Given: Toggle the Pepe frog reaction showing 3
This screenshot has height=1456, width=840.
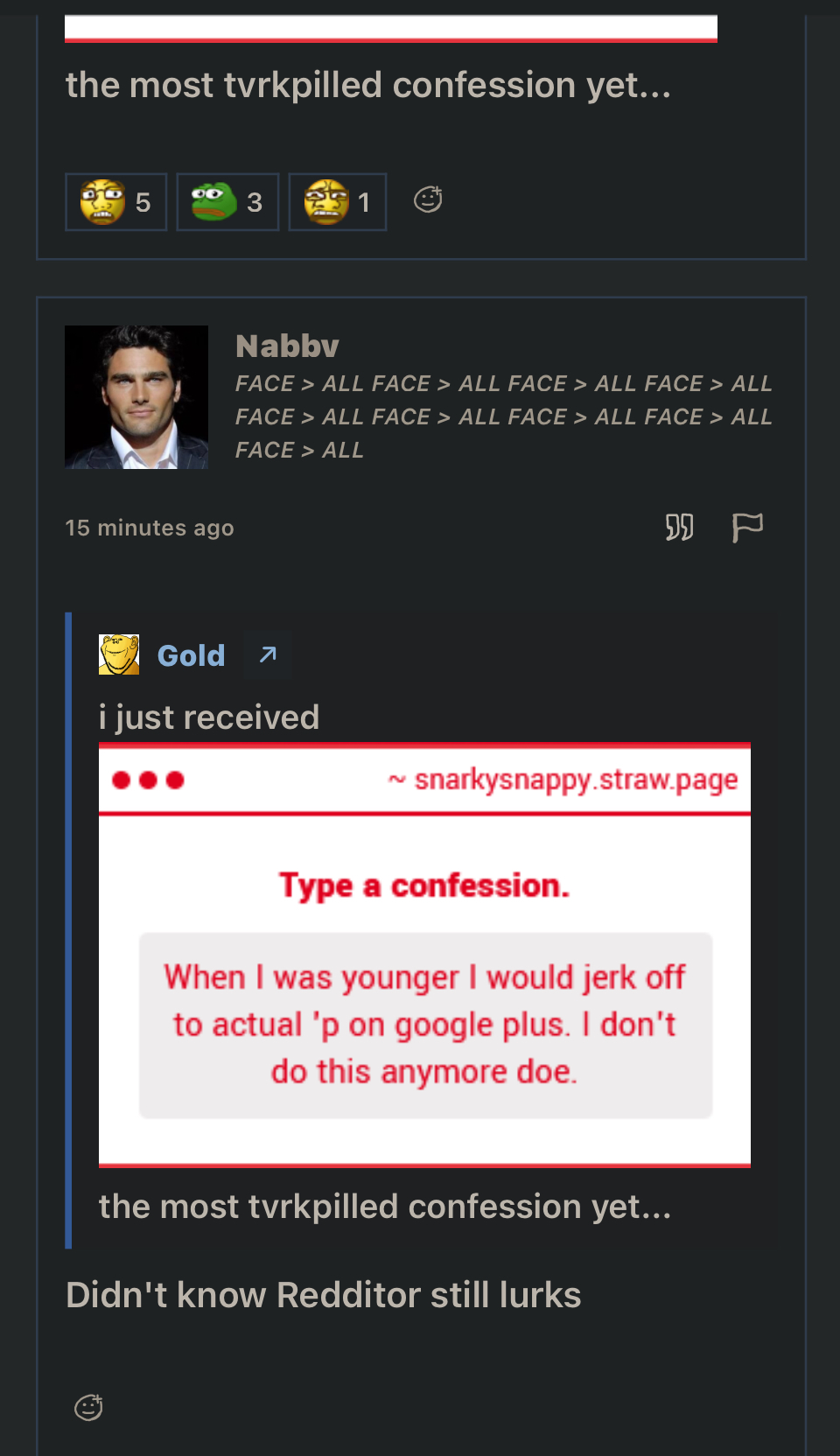Looking at the screenshot, I should pos(227,202).
